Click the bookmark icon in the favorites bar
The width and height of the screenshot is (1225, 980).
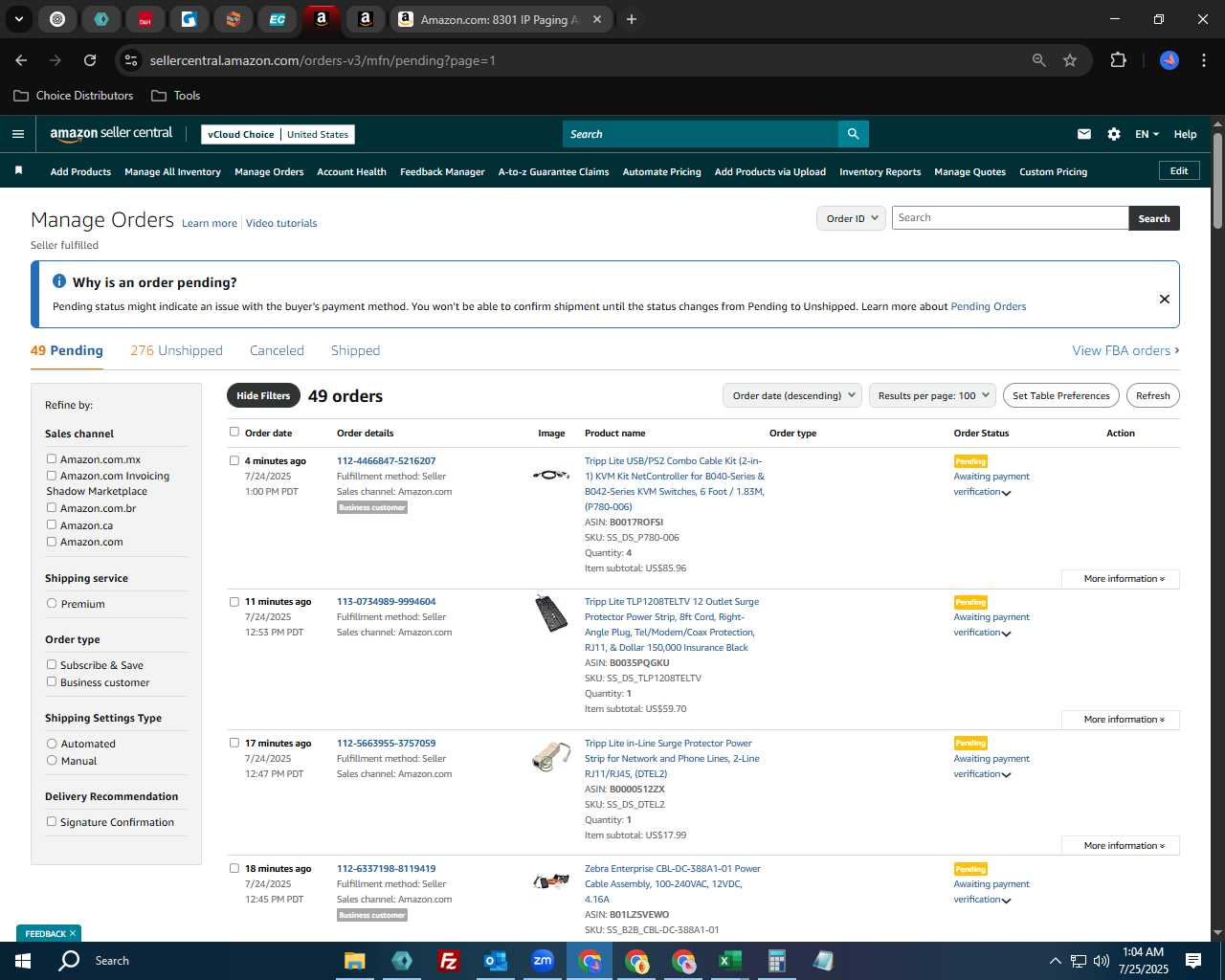point(18,170)
